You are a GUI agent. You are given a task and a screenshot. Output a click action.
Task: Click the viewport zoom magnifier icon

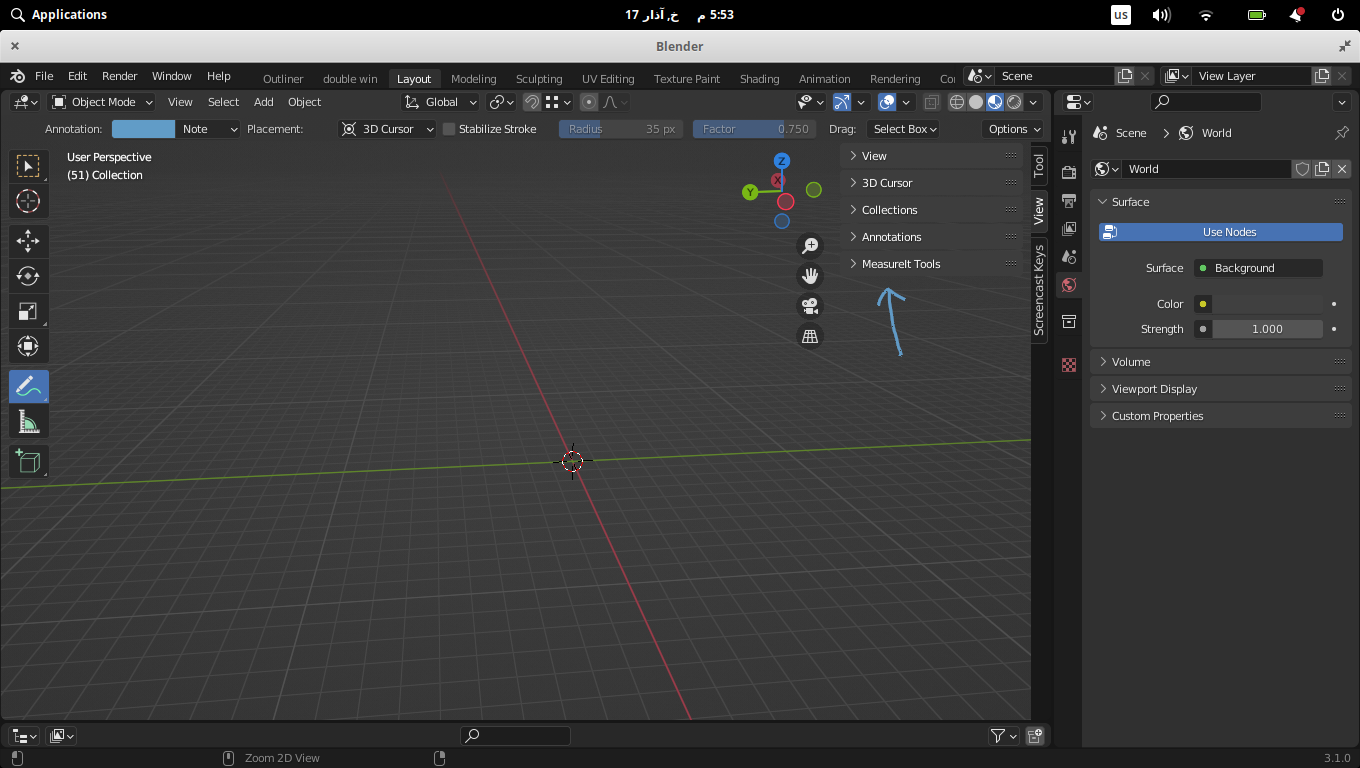click(810, 245)
